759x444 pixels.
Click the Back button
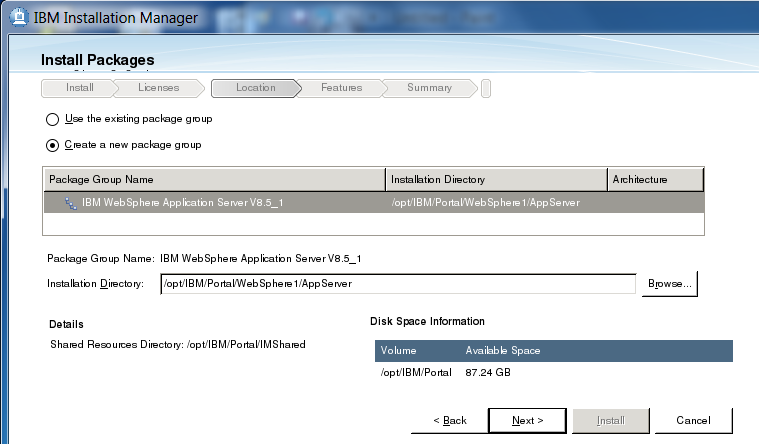(450, 421)
